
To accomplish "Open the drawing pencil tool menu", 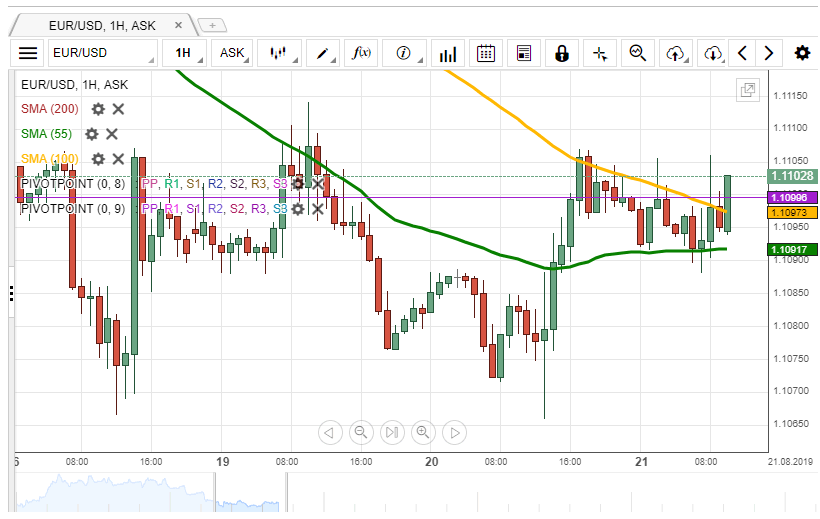I will (324, 53).
